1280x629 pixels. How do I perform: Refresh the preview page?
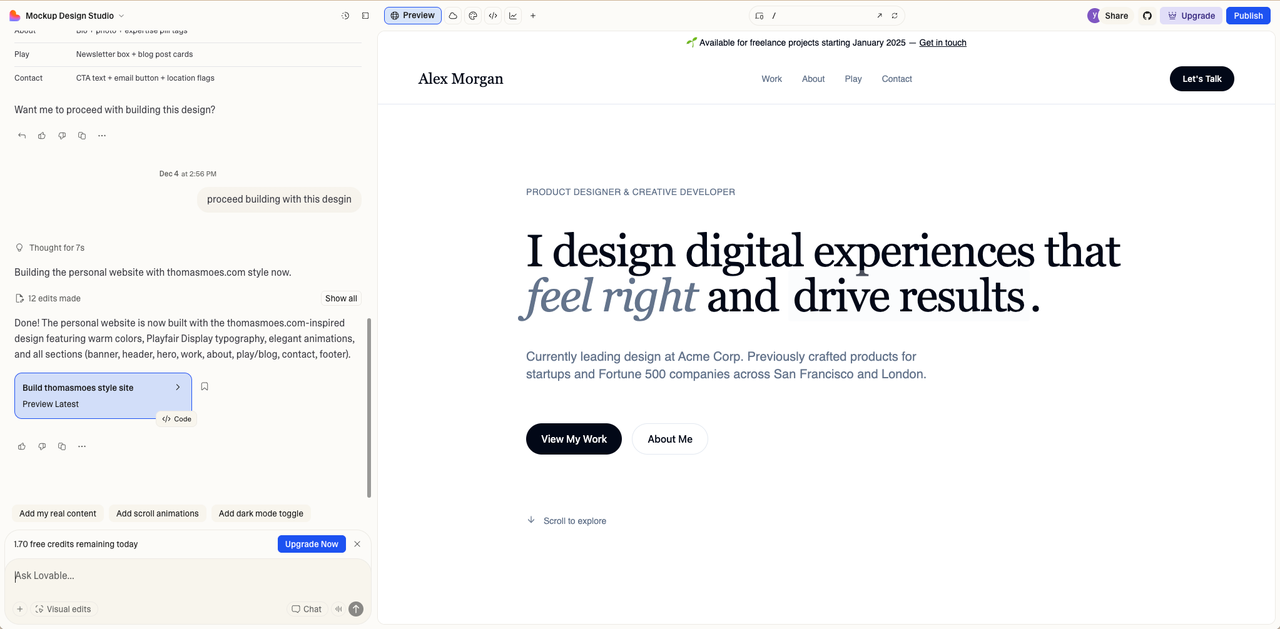point(894,16)
